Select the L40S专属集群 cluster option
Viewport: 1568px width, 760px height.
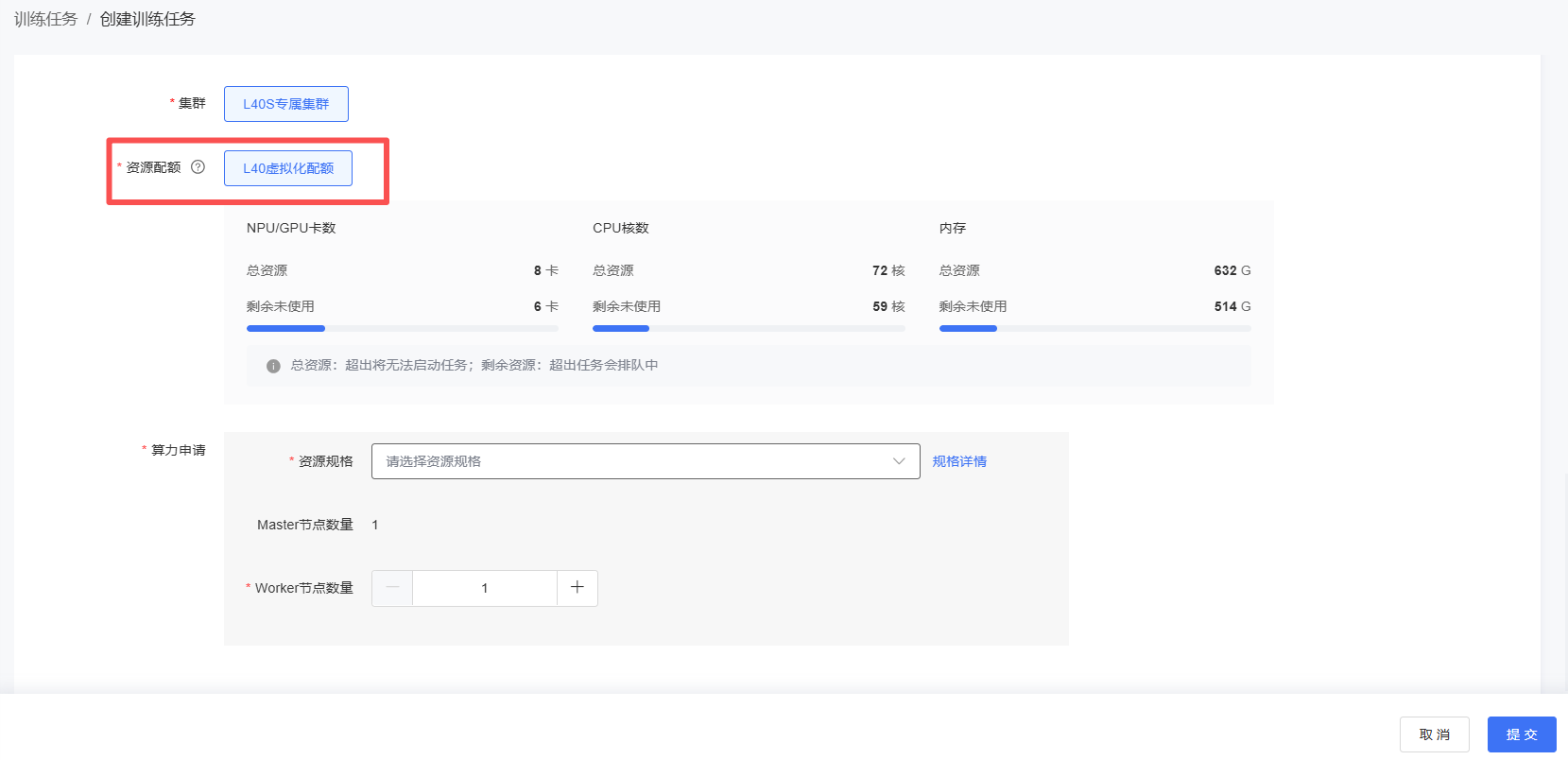[x=285, y=104]
